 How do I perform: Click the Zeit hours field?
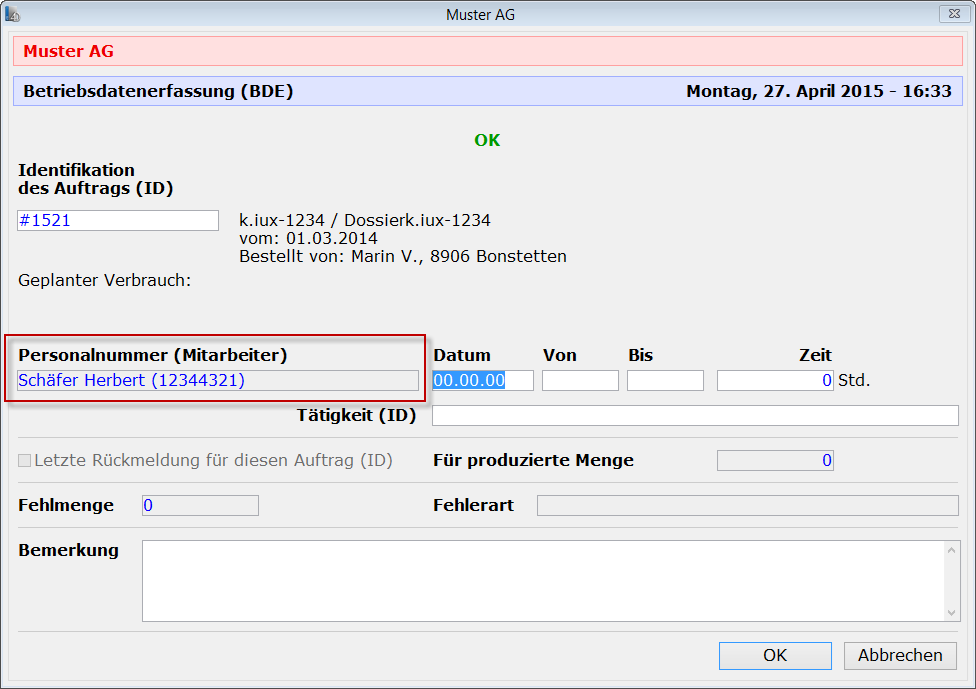pyautogui.click(x=775, y=381)
